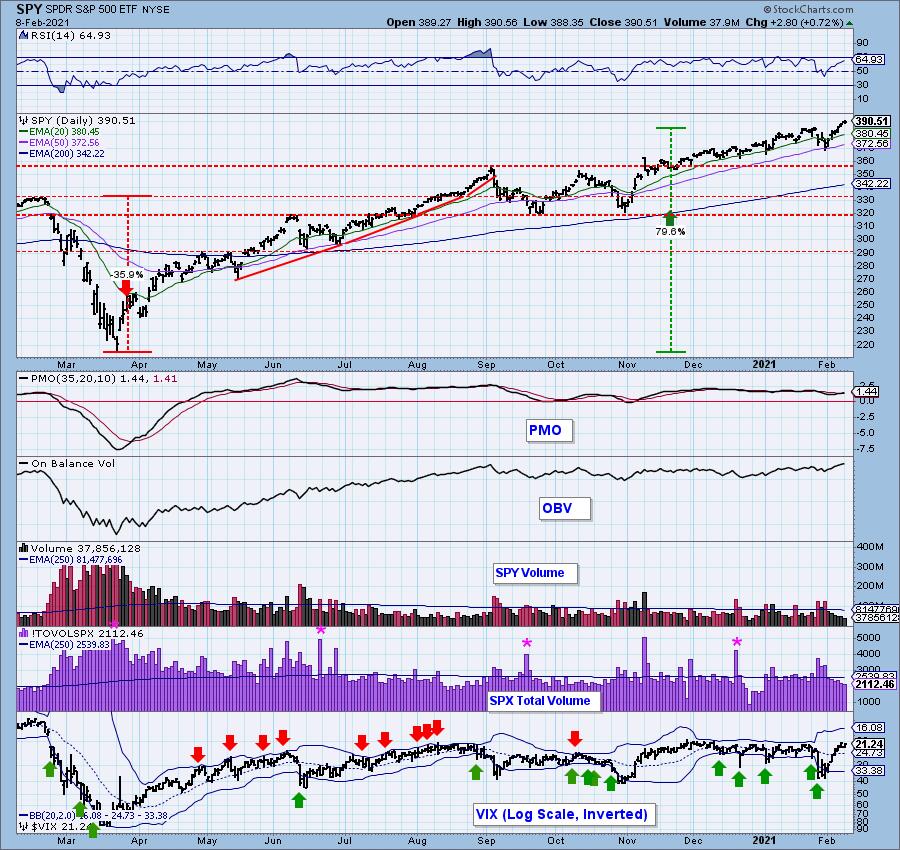900x850 pixels.
Task: Click the 2112.46 volume value tag
Action: (x=875, y=684)
